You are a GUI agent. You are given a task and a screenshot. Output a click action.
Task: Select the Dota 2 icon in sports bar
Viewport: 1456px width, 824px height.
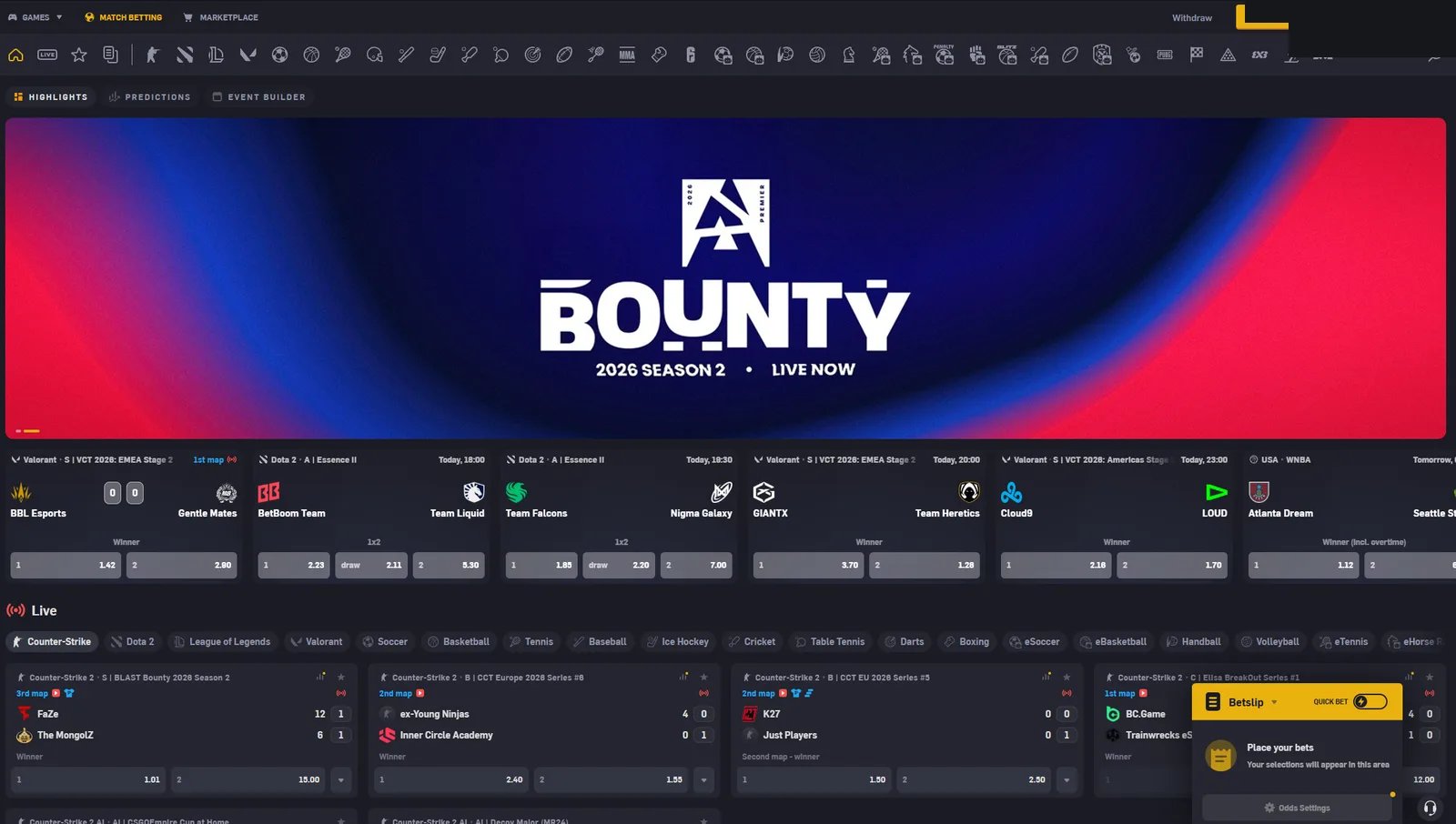pos(185,55)
